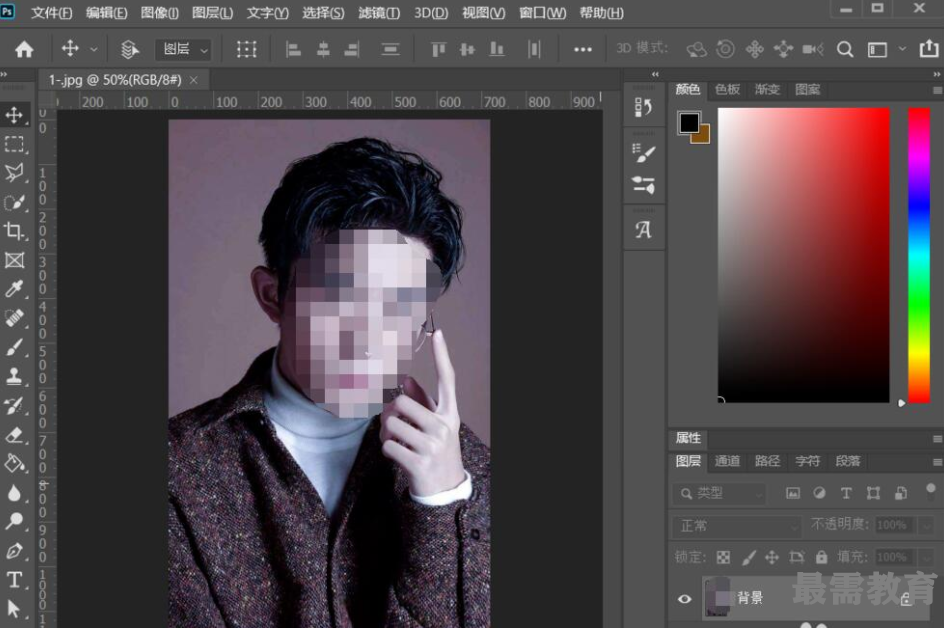This screenshot has width=944, height=628.
Task: Open the 图像(I) menu
Action: pyautogui.click(x=160, y=13)
